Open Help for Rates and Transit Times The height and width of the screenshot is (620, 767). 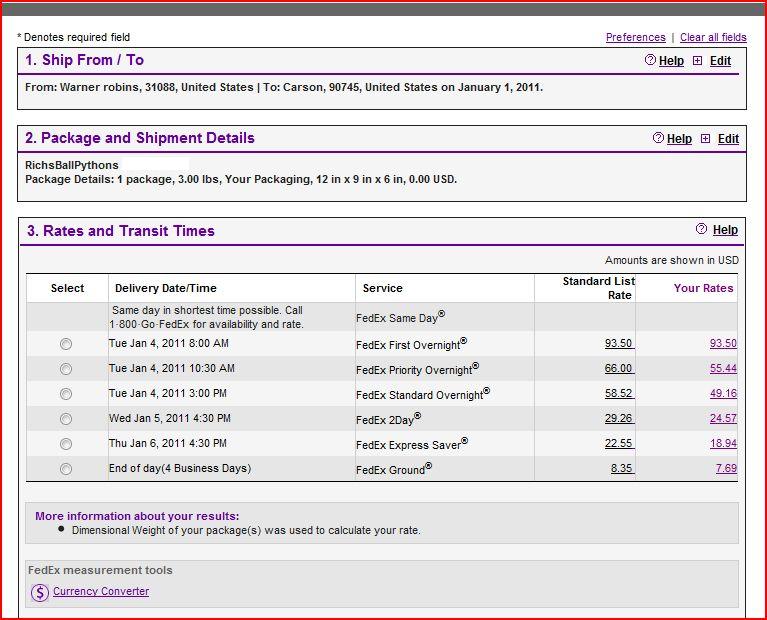(725, 230)
